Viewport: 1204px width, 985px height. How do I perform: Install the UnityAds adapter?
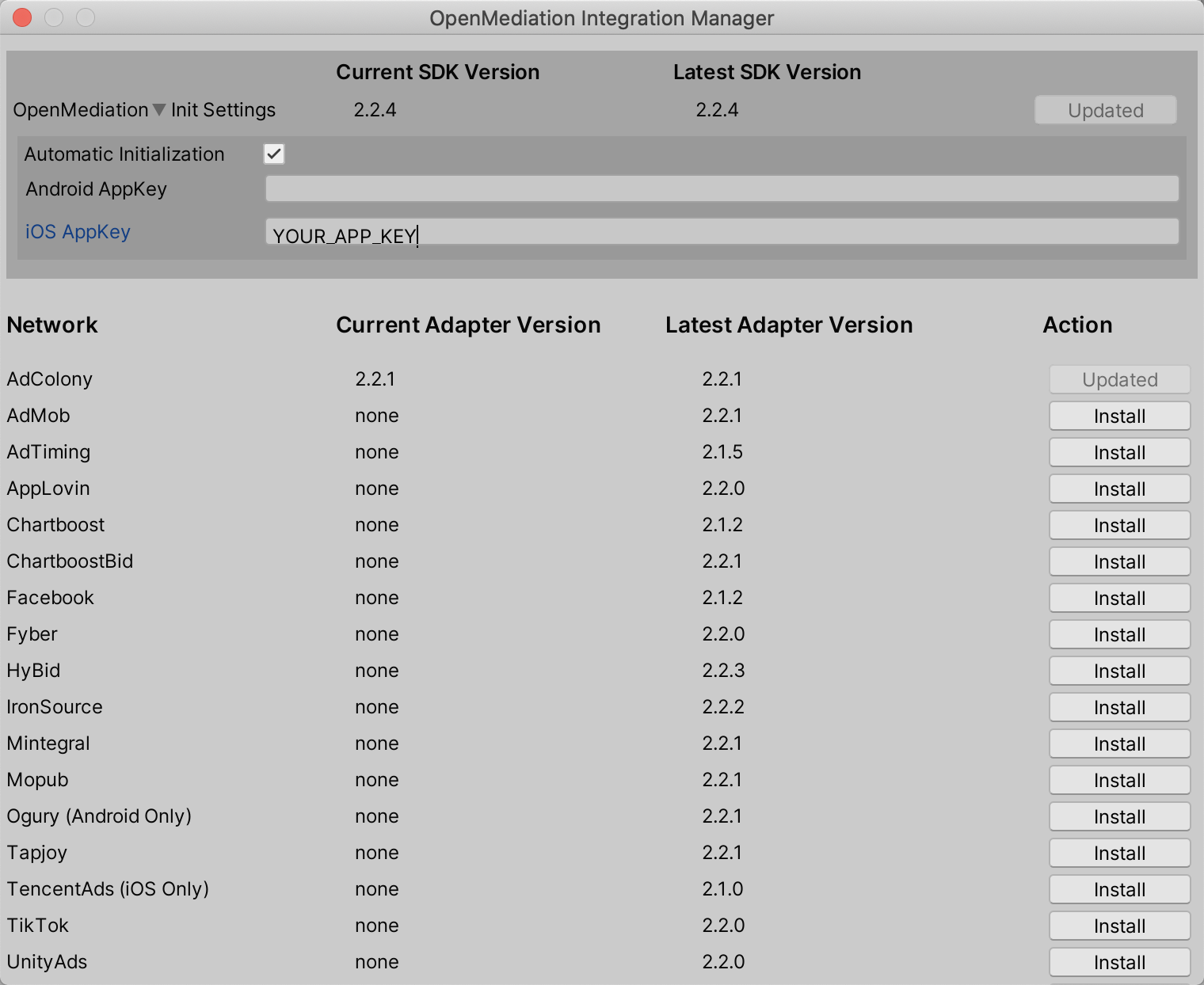coord(1119,962)
